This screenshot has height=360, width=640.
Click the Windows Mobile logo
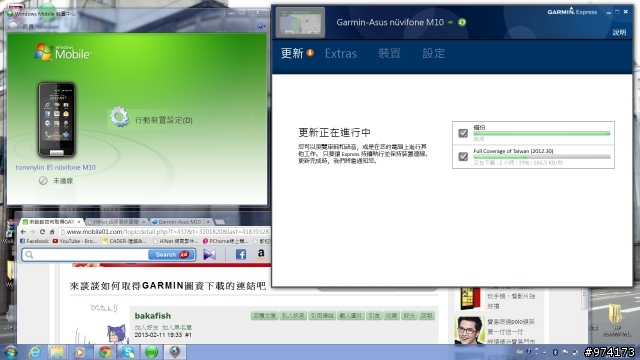(62, 53)
